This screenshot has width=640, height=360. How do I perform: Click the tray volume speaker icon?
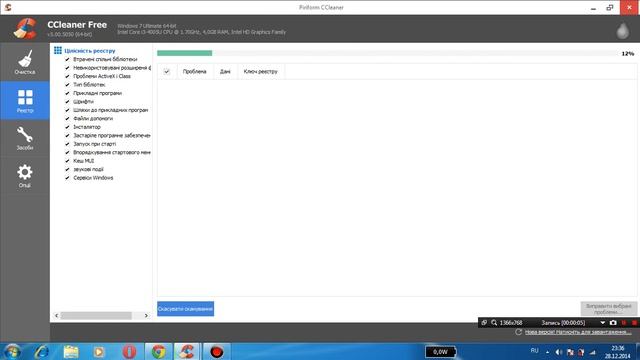pyautogui.click(x=559, y=352)
